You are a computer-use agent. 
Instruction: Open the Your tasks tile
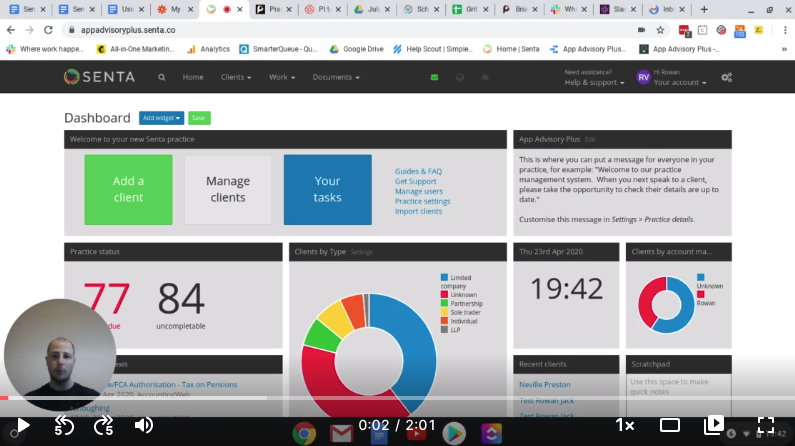(328, 190)
